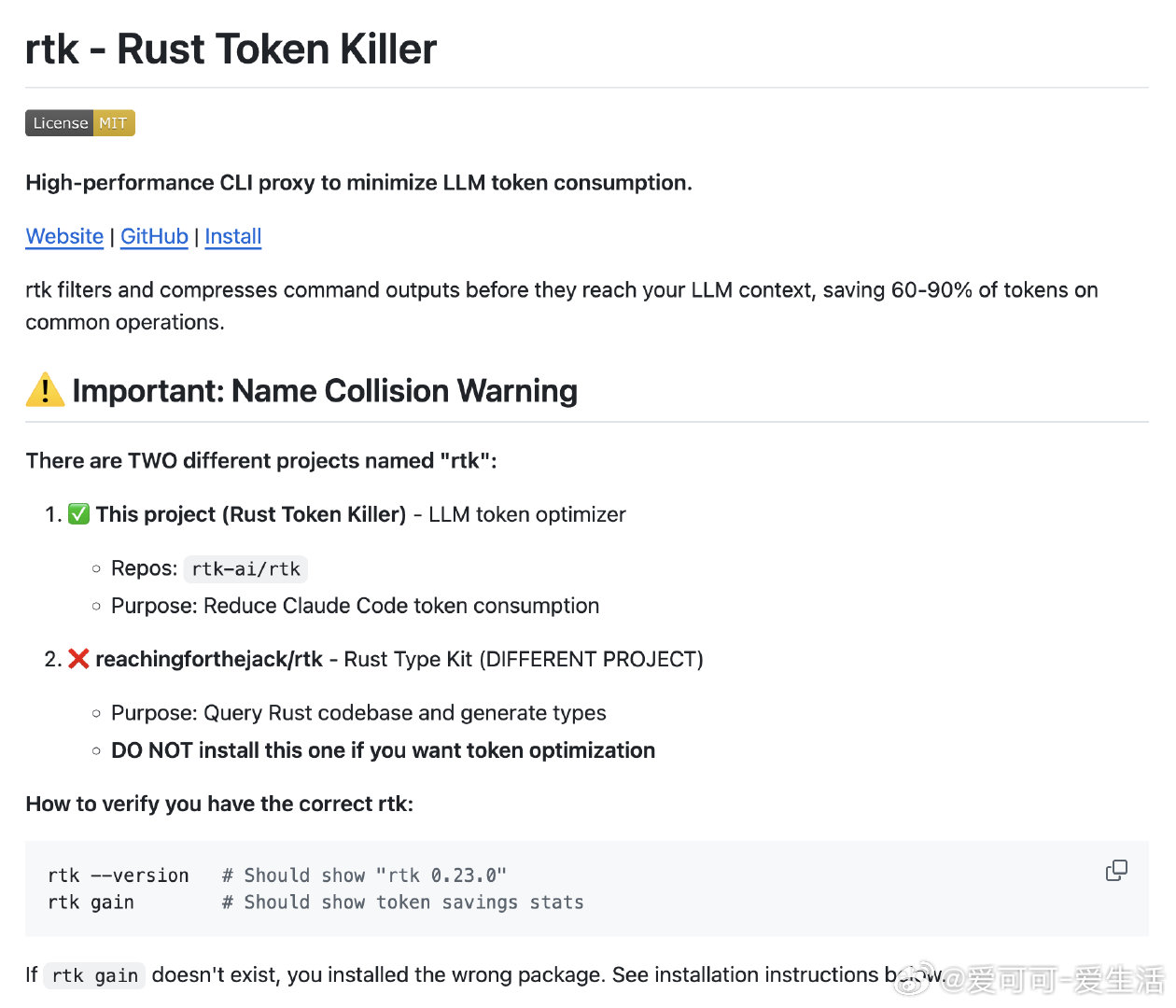Image resolution: width=1176 pixels, height=1008 pixels.
Task: Select the Name Collision Warning heading
Action: (x=324, y=390)
